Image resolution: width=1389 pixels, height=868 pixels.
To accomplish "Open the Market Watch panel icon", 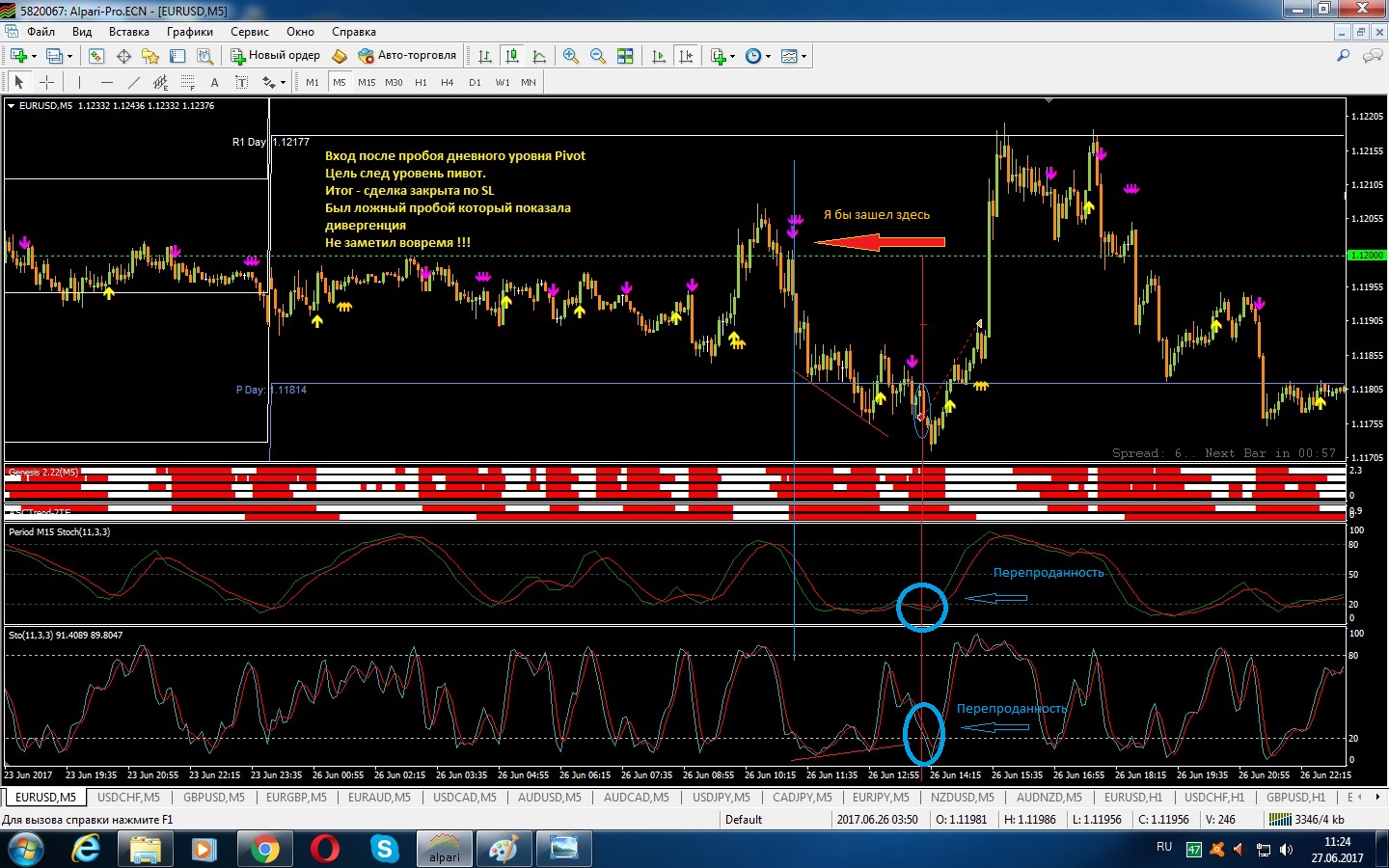I will click(x=95, y=56).
